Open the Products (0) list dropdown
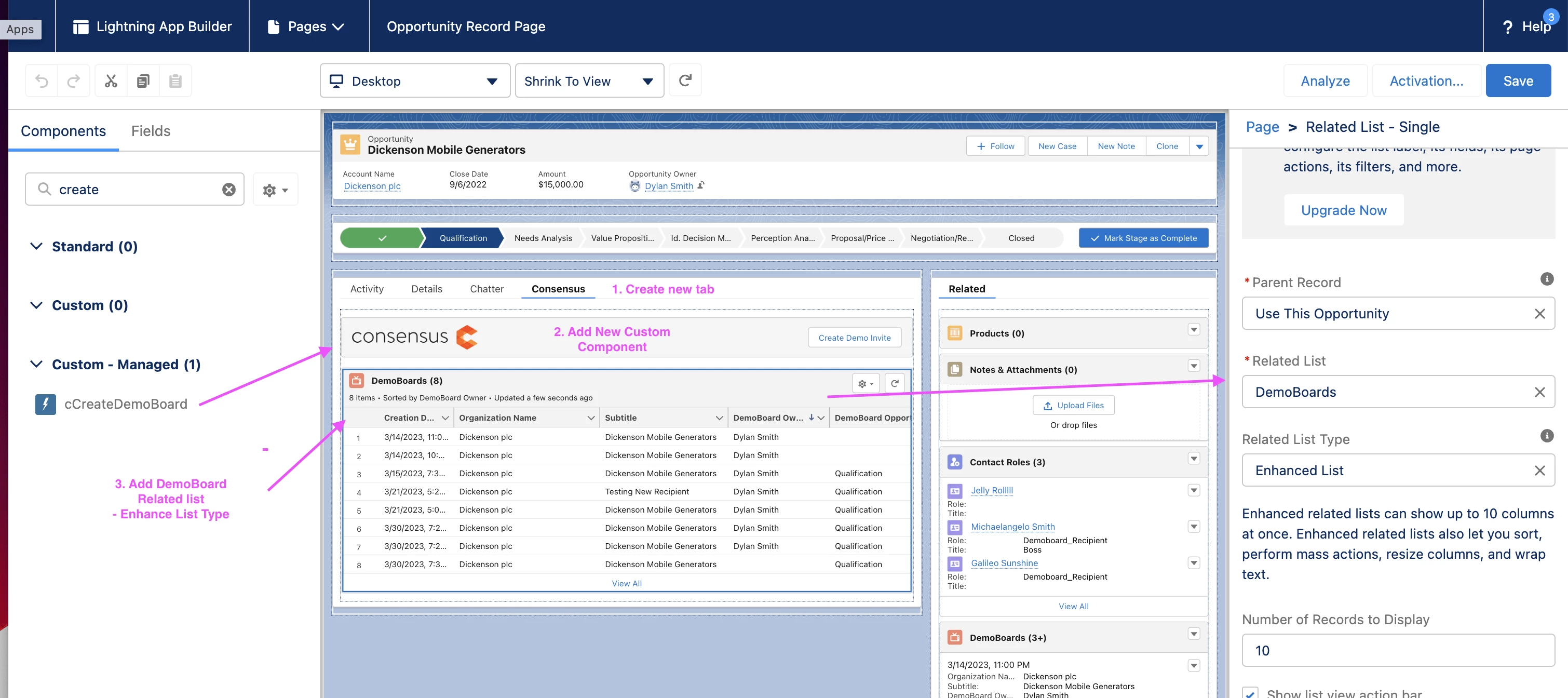Image resolution: width=1568 pixels, height=698 pixels. click(x=1194, y=329)
